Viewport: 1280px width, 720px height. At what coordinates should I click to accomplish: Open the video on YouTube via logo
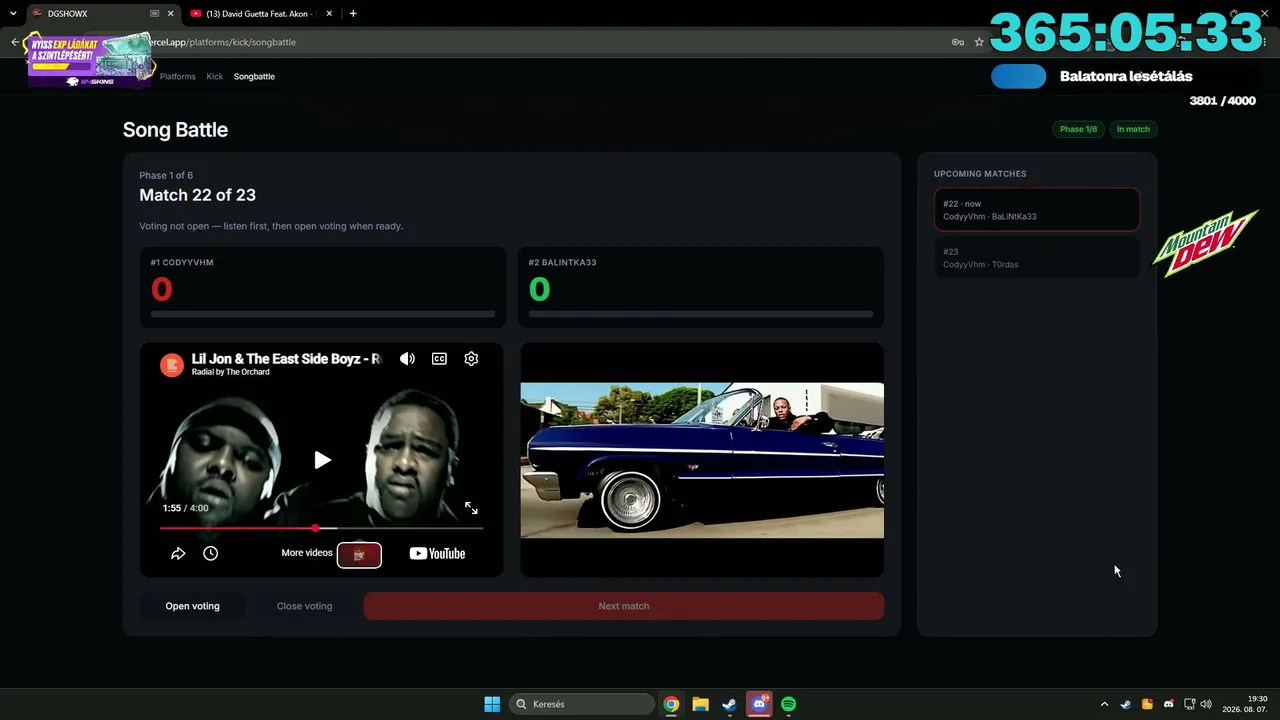[x=437, y=553]
